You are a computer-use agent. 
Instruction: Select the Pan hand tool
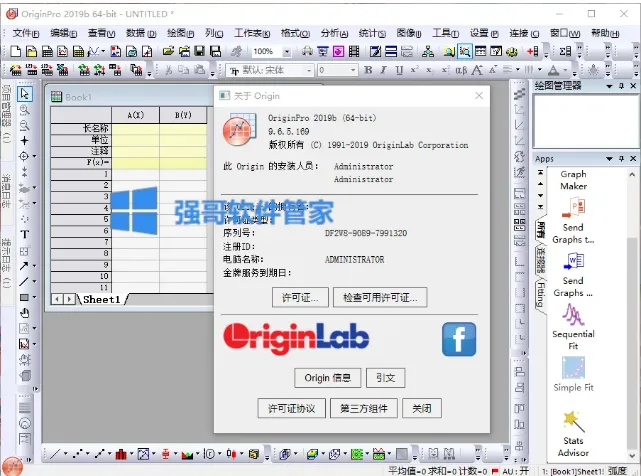point(25,313)
